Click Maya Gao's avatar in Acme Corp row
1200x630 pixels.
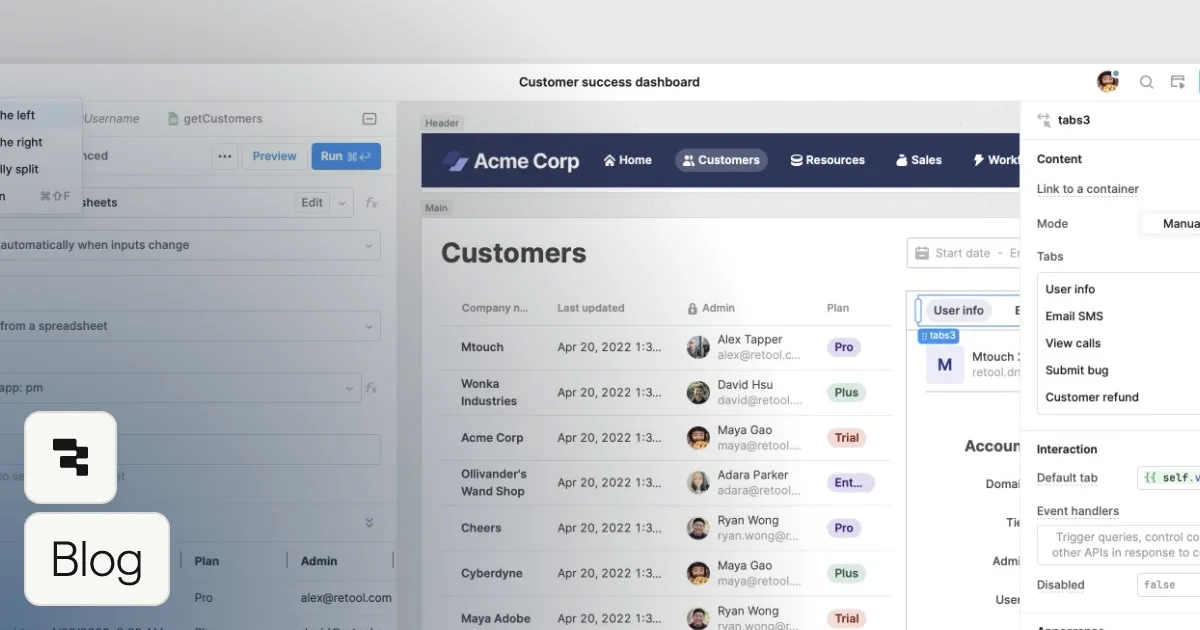(x=698, y=438)
